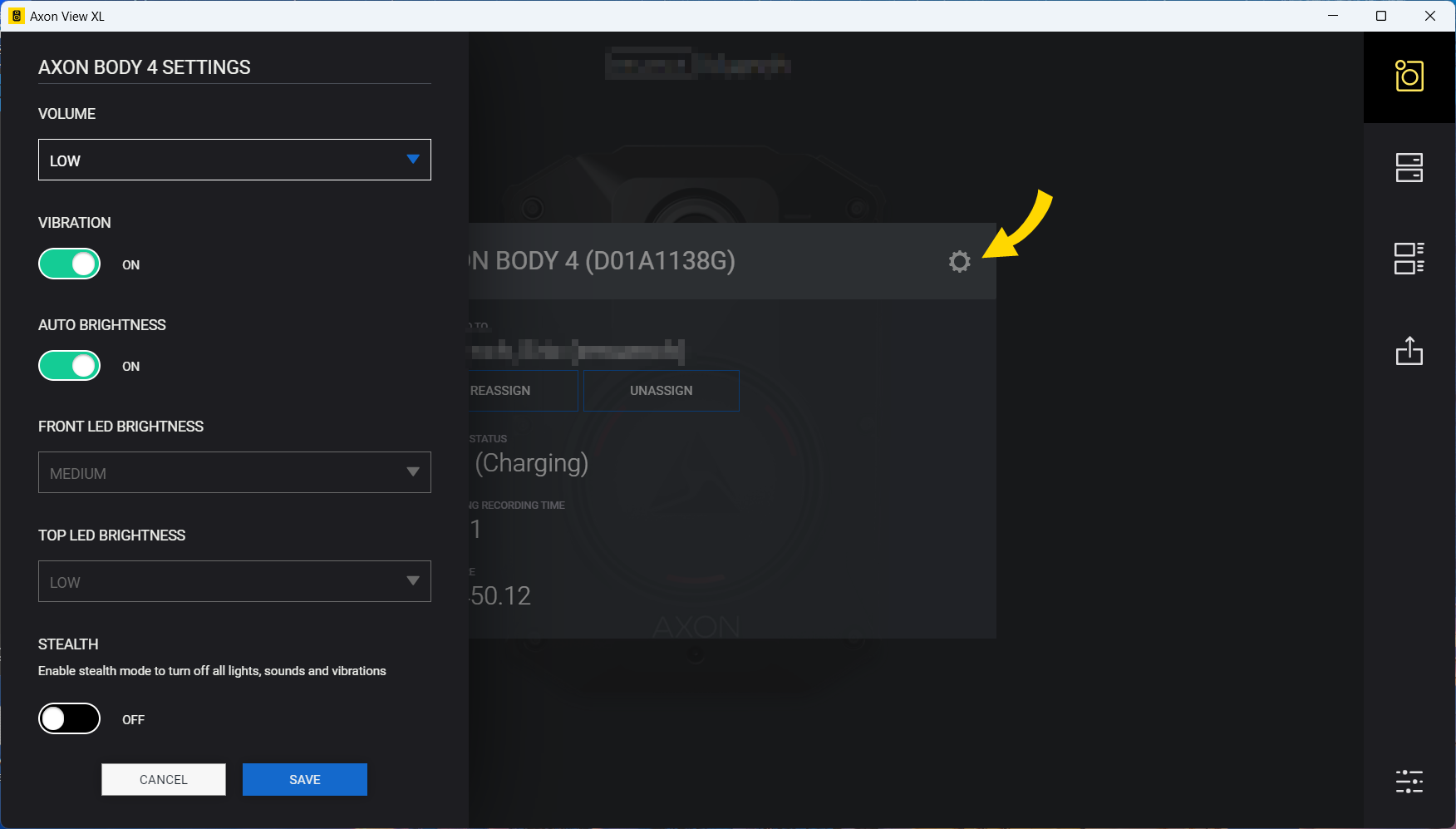Enable Stealth mode

[69, 718]
